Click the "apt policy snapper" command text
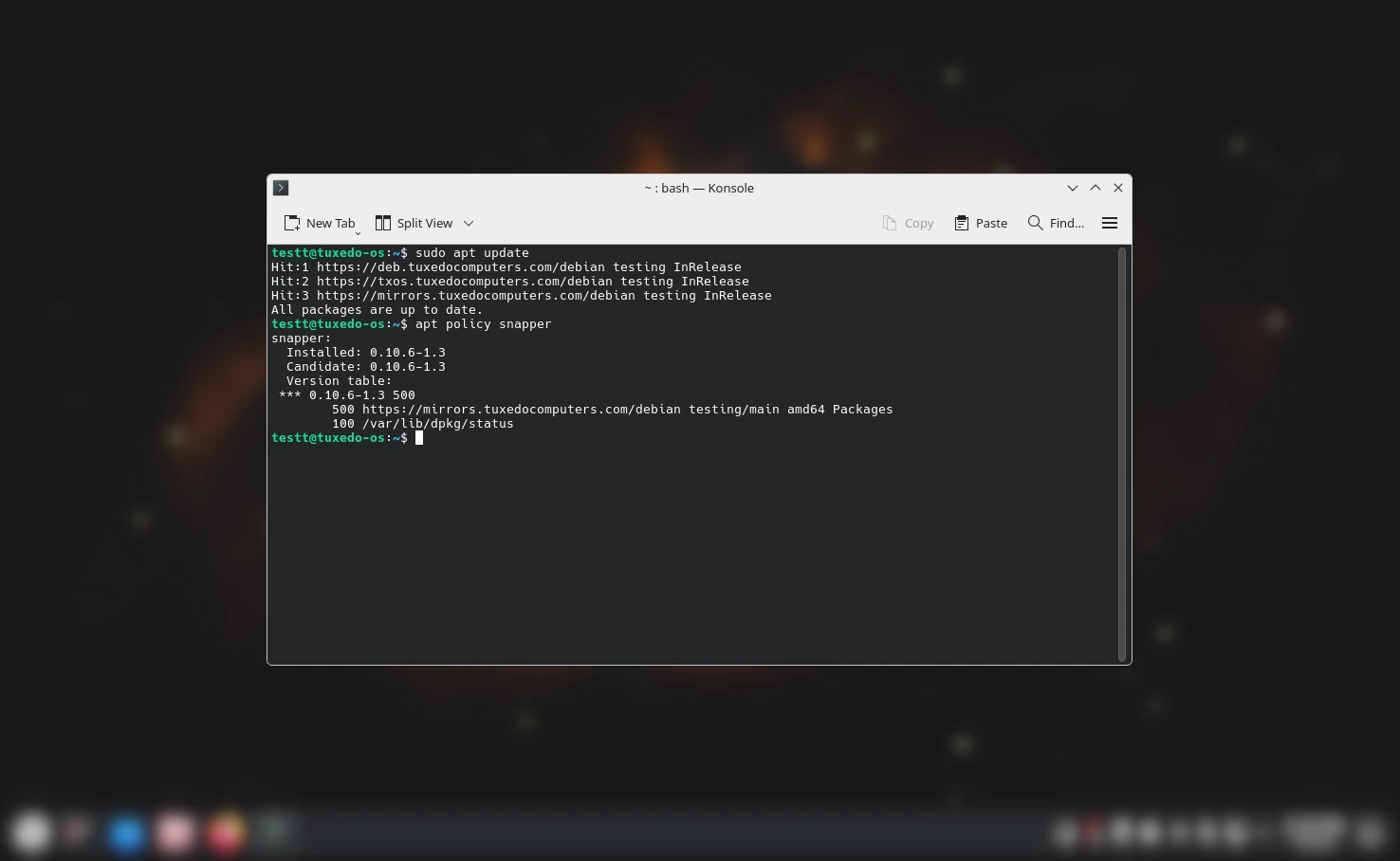Image resolution: width=1400 pixels, height=861 pixels. pos(484,324)
